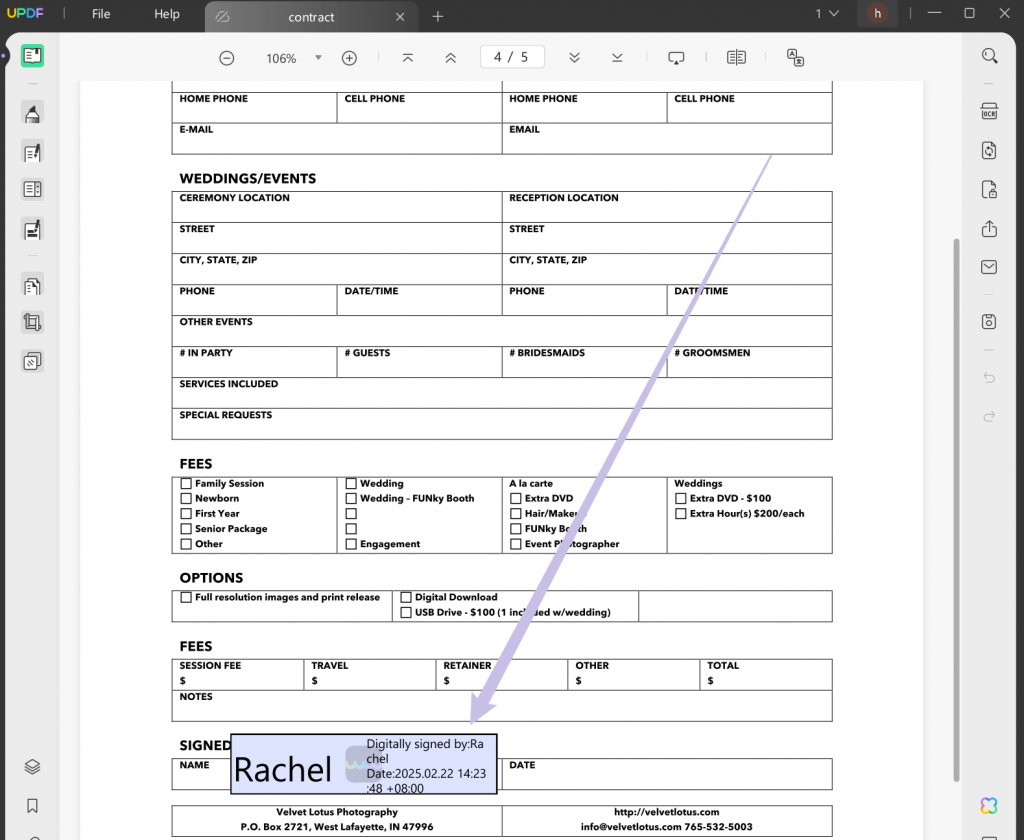Switch to the contract document tab
Screen dimensions: 1024x840
pos(311,17)
